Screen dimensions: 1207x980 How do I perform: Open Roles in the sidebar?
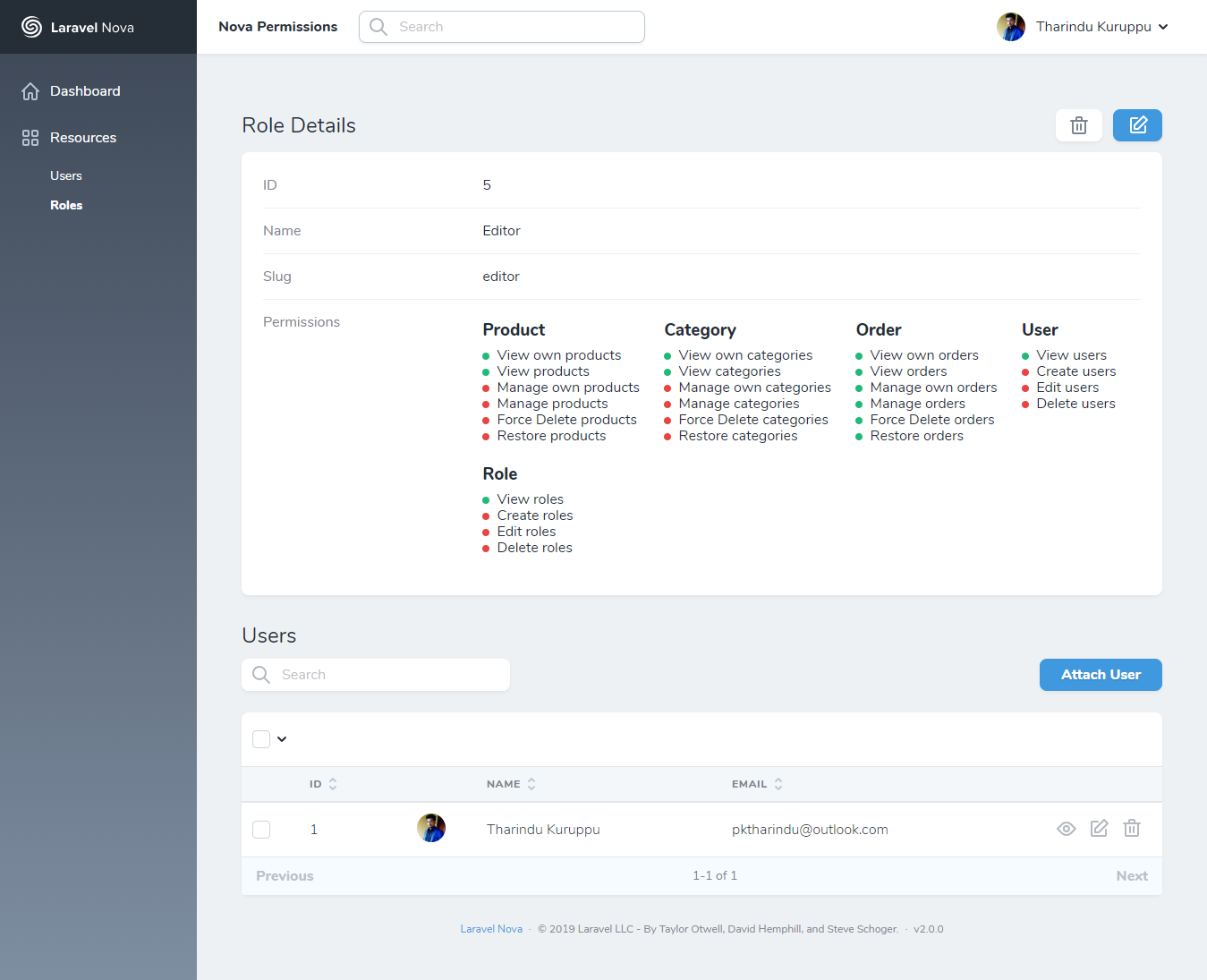click(x=66, y=206)
